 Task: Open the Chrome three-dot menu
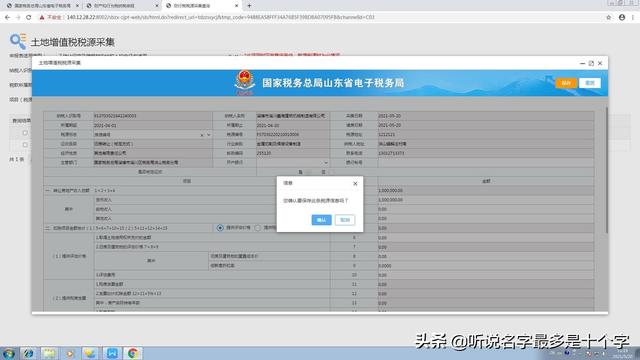click(x=633, y=17)
